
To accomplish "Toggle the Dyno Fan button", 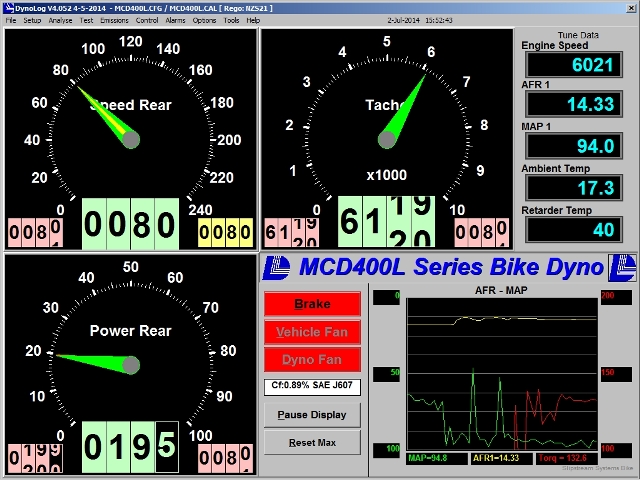I will tap(312, 360).
